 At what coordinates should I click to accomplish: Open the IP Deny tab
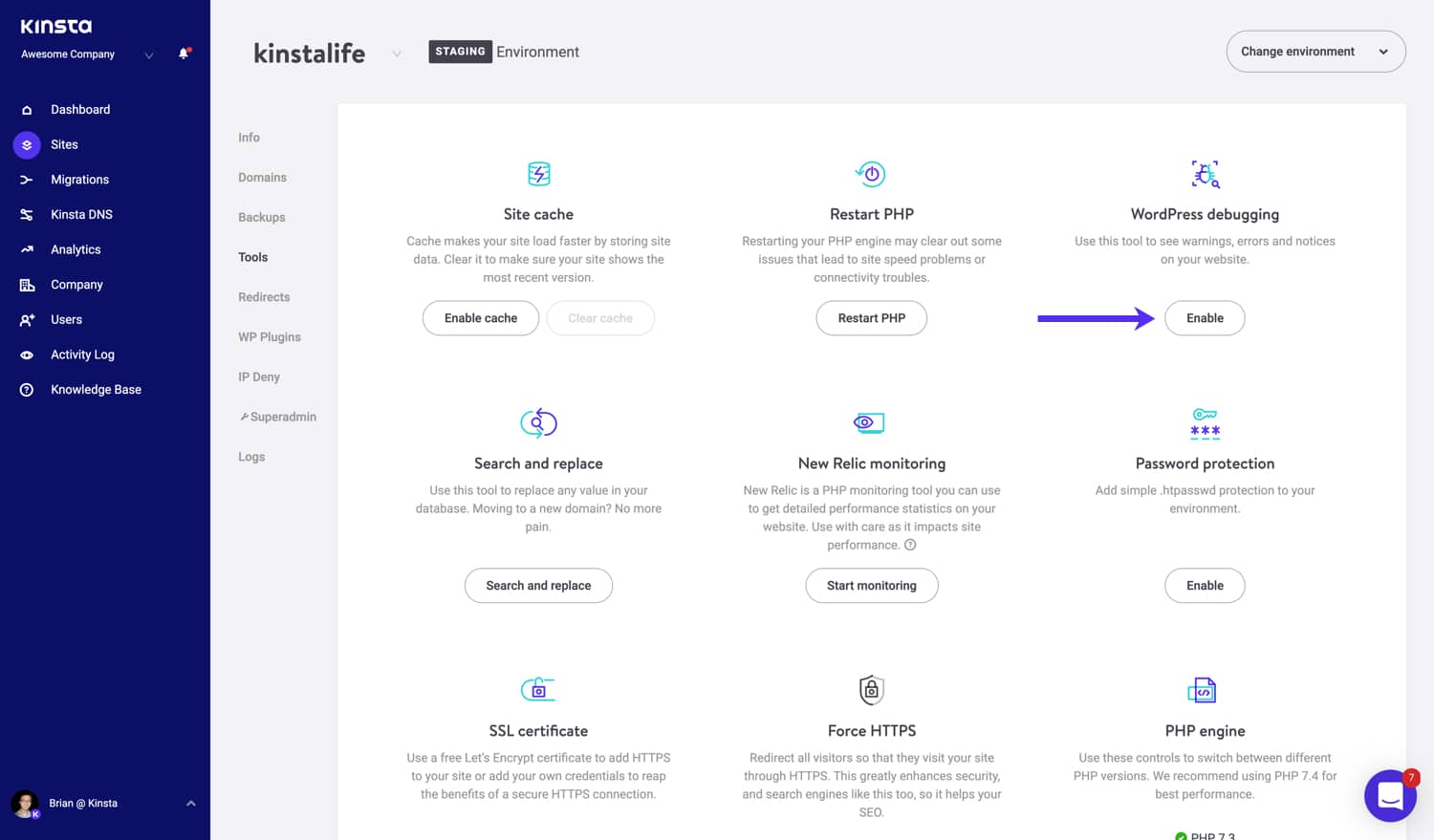(259, 377)
